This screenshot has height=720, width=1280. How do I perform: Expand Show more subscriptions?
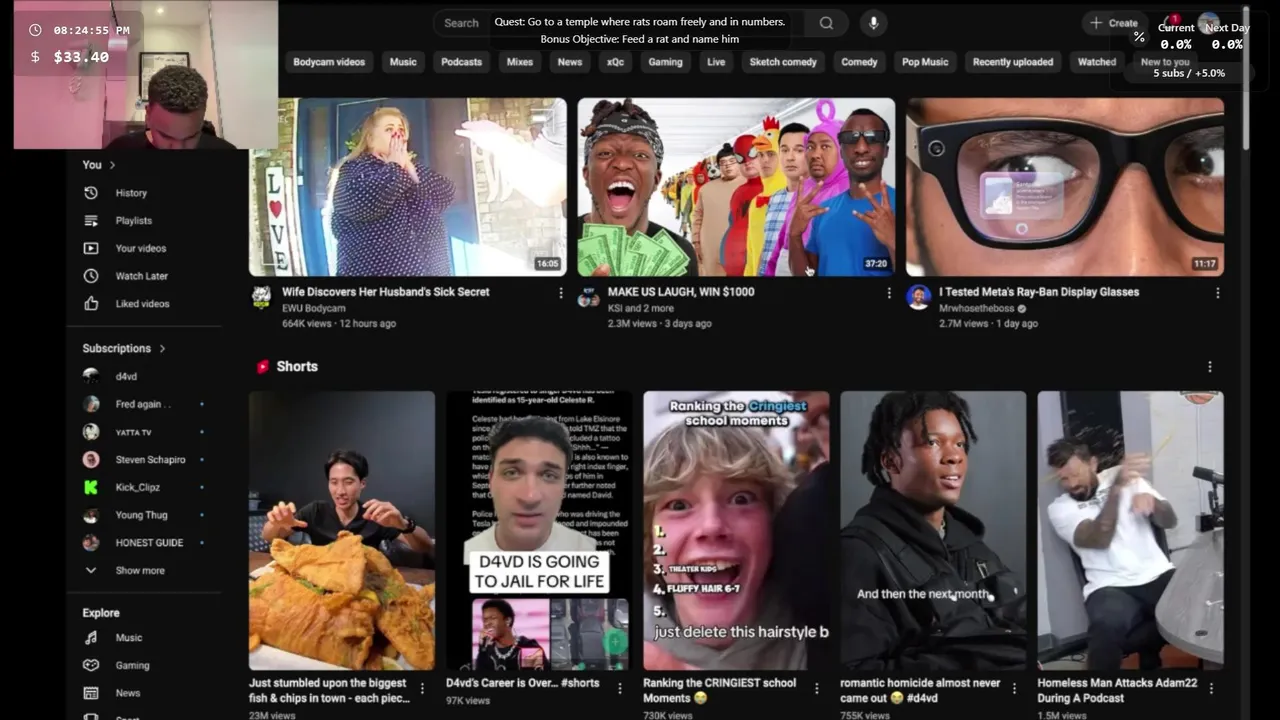click(140, 571)
